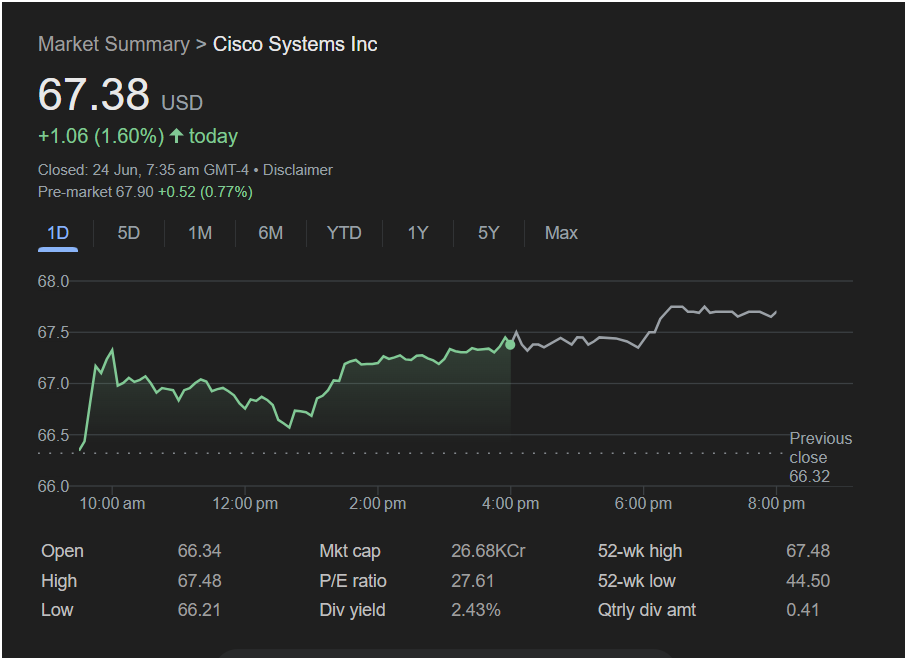This screenshot has width=907, height=660.
Task: Open the Market Summary breadcrumb link
Action: [x=113, y=44]
